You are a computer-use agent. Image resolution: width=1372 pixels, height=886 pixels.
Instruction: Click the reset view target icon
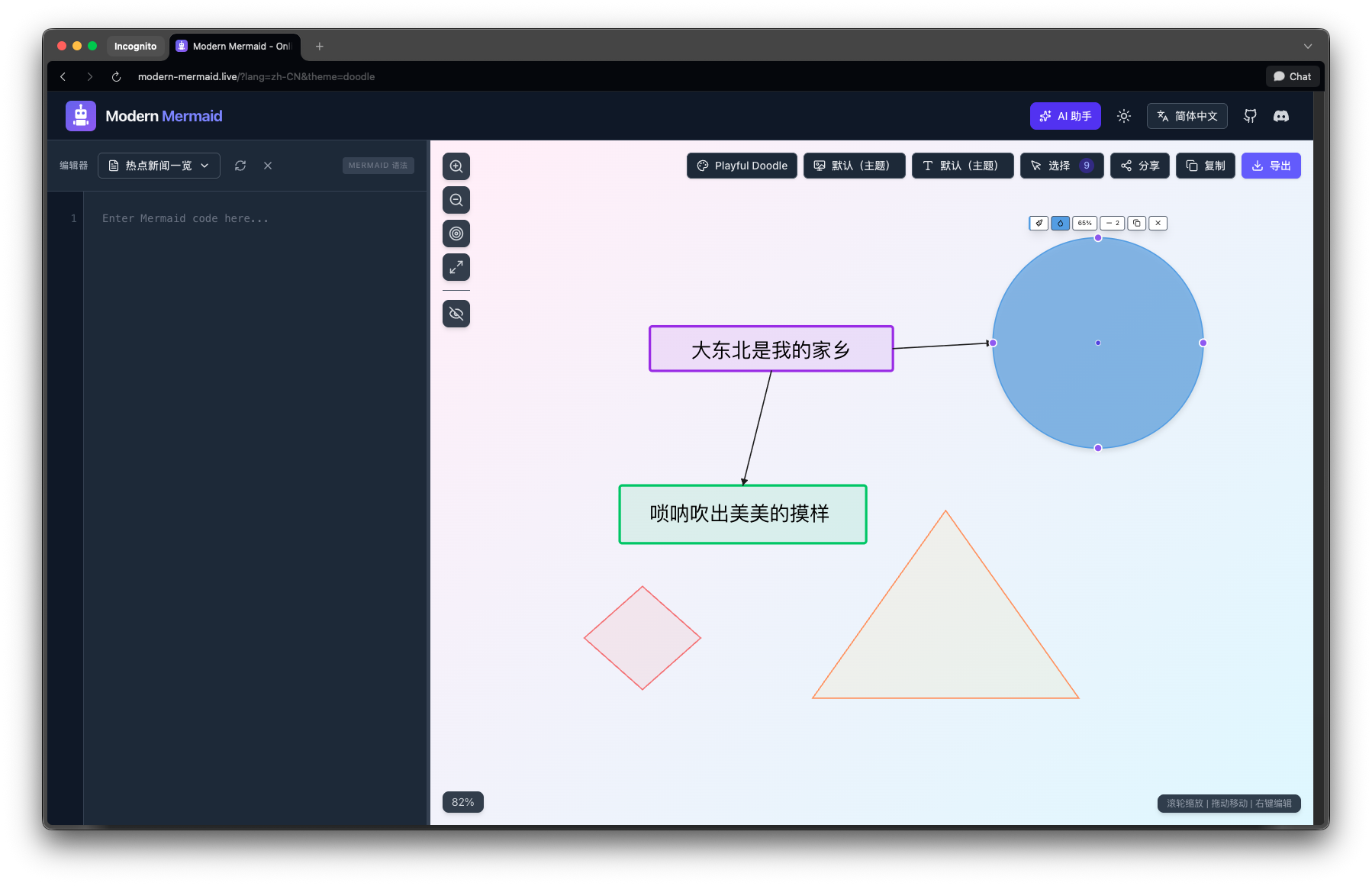coord(456,234)
